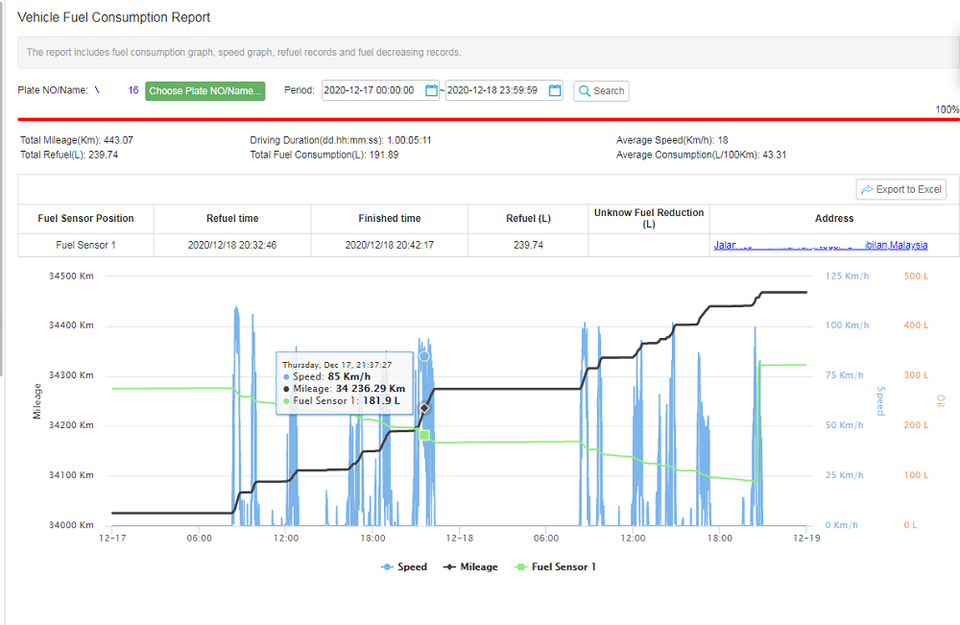The width and height of the screenshot is (960, 625).
Task: Click the red 100% progress bar
Action: pyautogui.click(x=480, y=119)
